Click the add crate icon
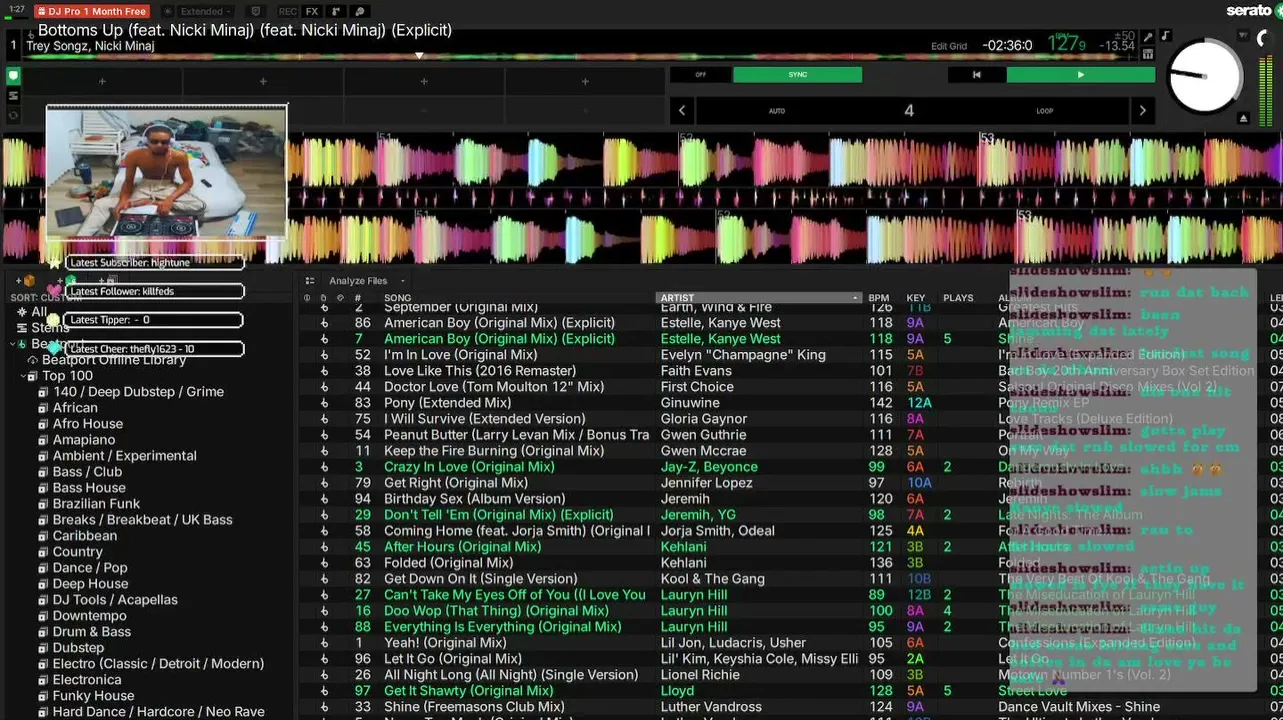 pos(26,281)
